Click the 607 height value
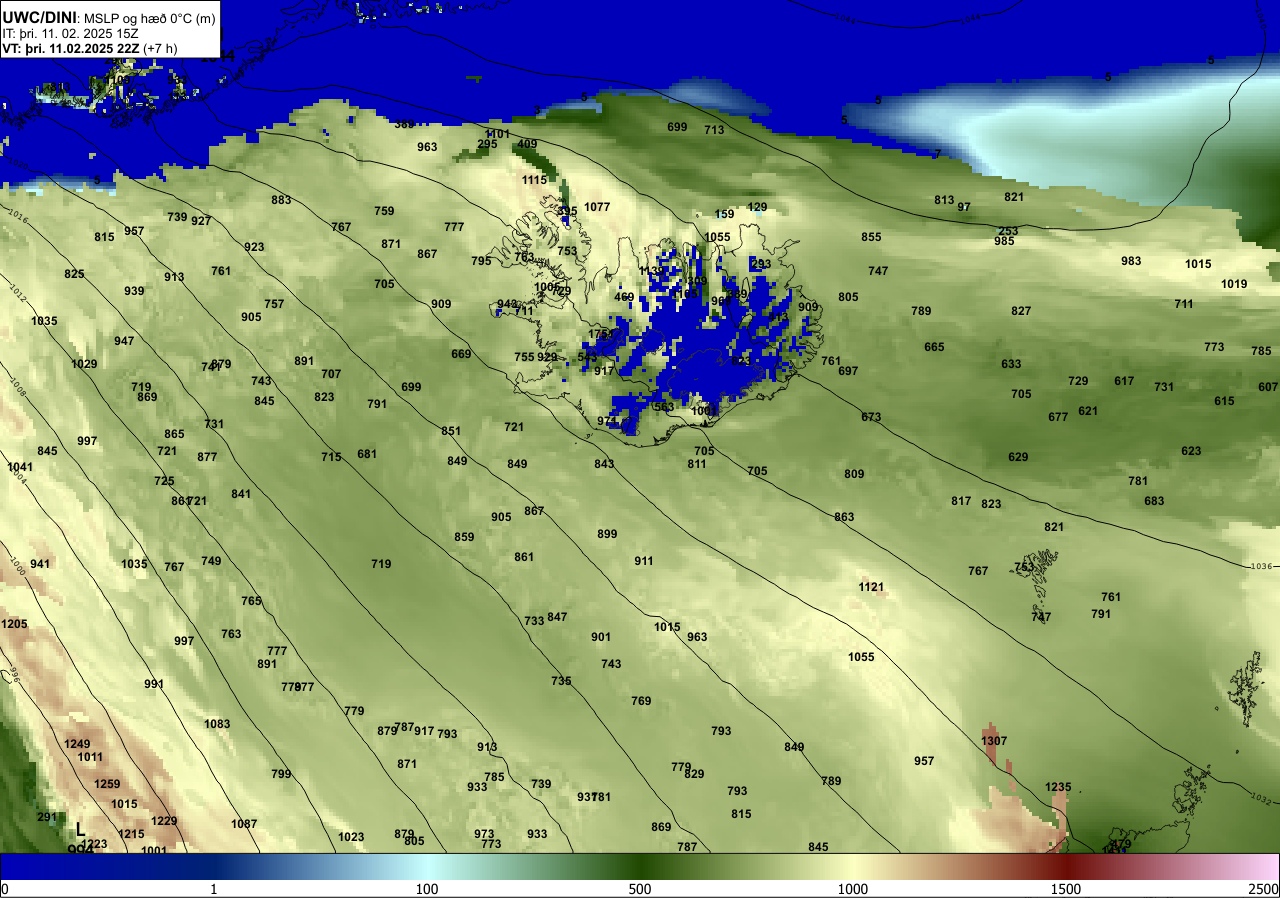Image resolution: width=1280 pixels, height=898 pixels. pos(1268,387)
